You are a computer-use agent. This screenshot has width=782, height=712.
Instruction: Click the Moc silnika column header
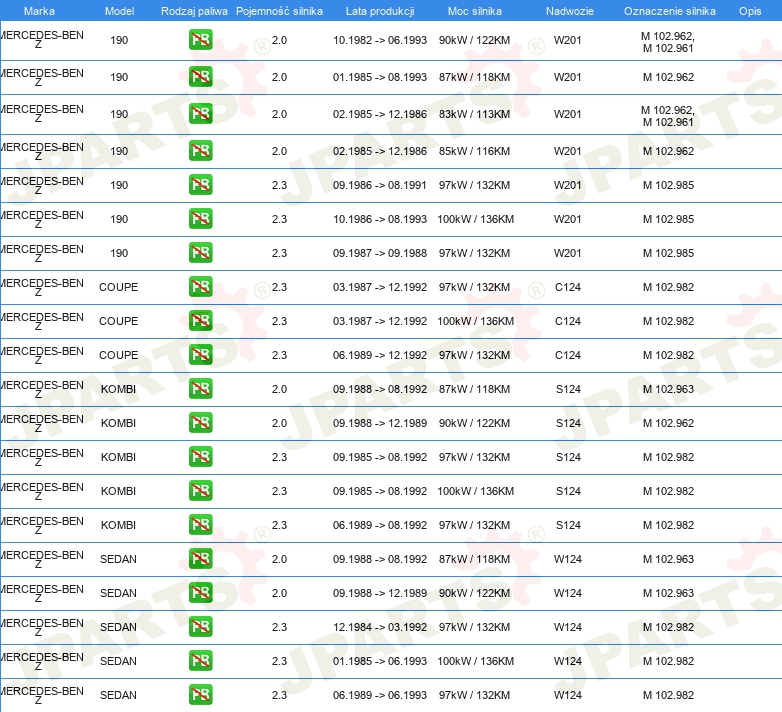475,11
